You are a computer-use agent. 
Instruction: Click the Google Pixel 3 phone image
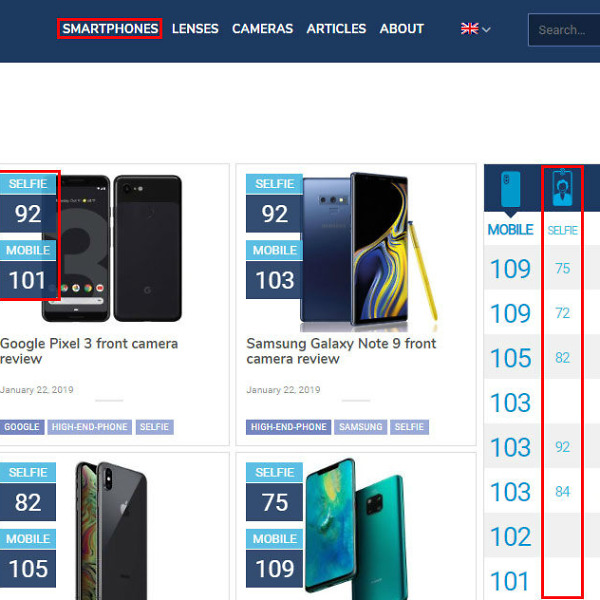pos(112,248)
